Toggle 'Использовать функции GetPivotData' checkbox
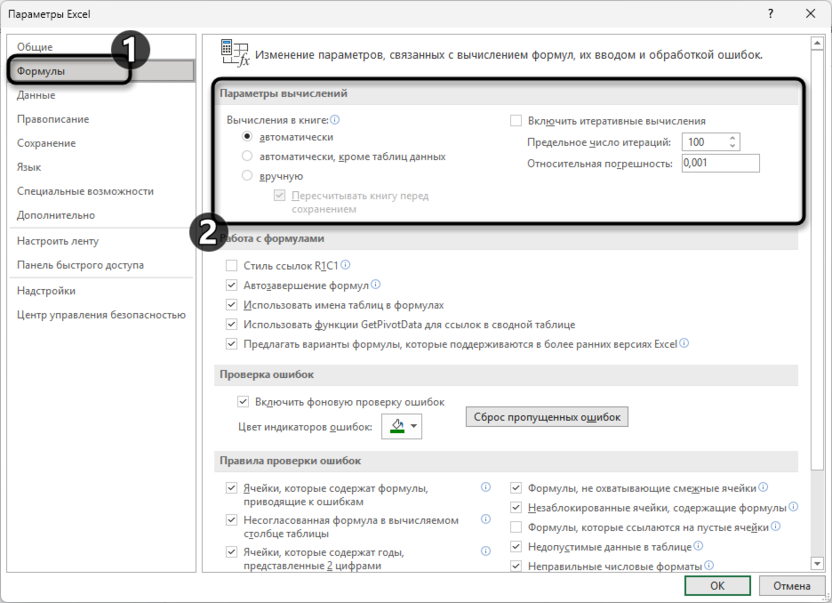 (231, 324)
